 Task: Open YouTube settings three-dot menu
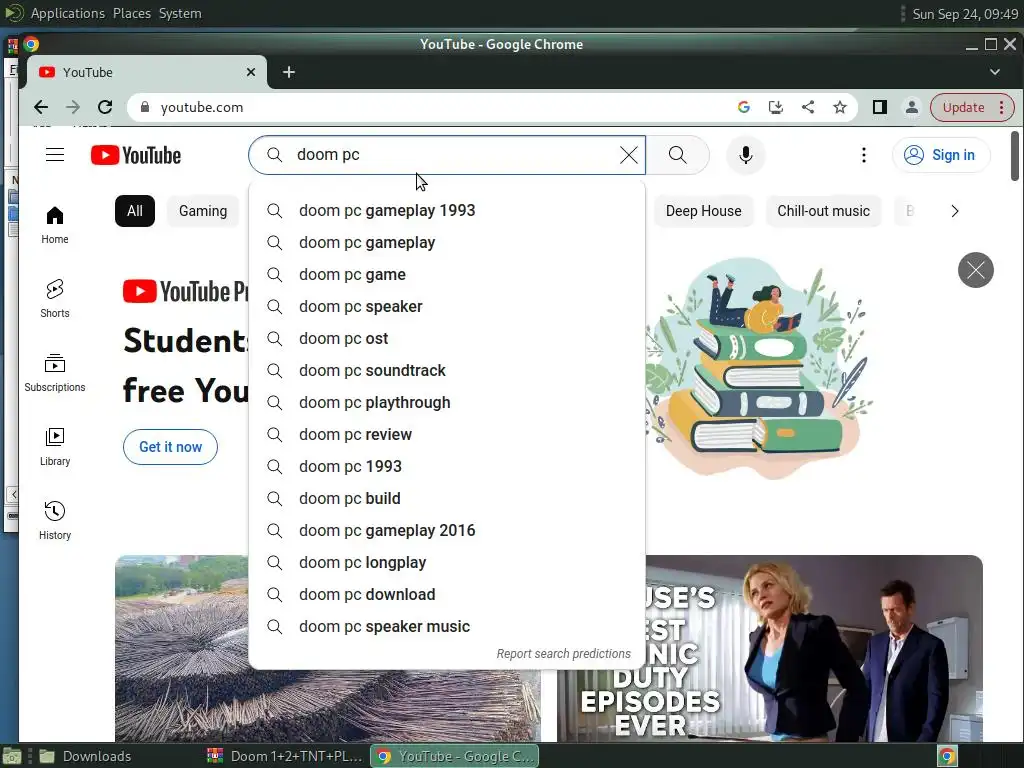click(x=863, y=155)
